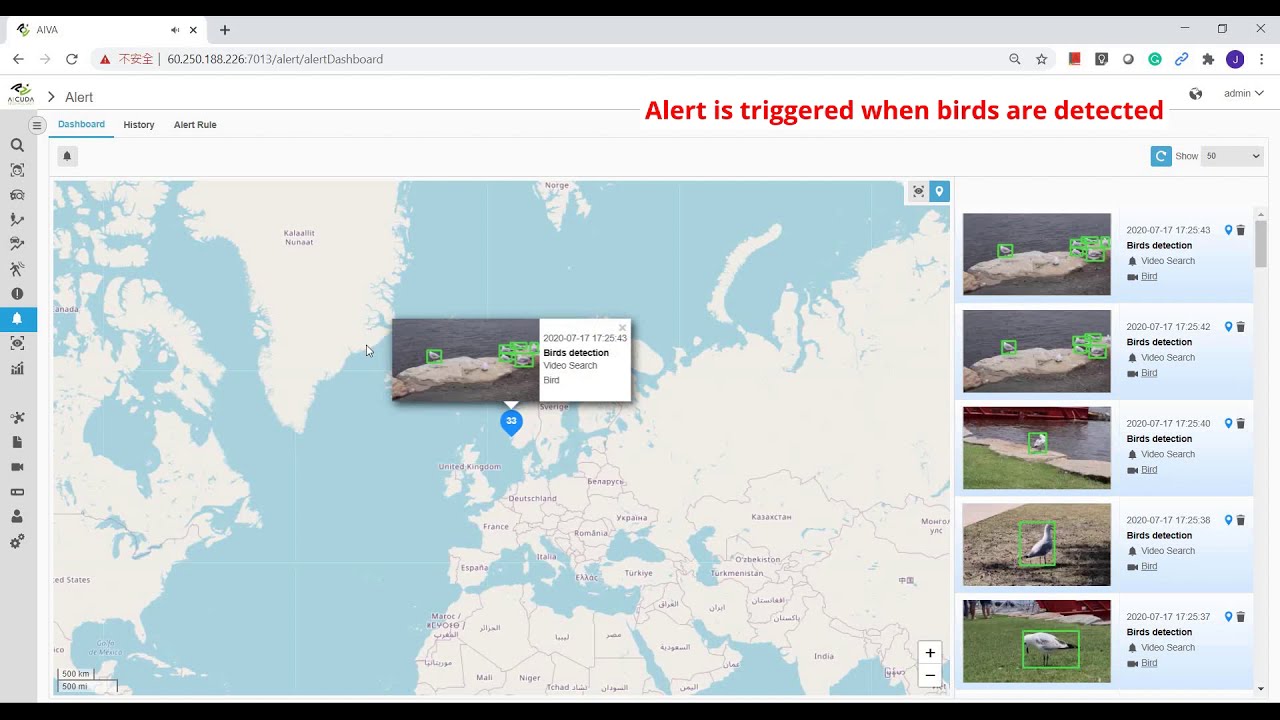The height and width of the screenshot is (720, 1280).
Task: Open Chrome three-dot menu
Action: tap(1261, 59)
